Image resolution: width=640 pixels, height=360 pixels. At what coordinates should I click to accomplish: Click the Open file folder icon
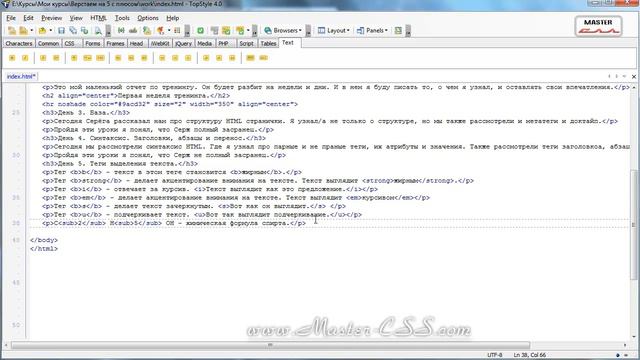pos(42,31)
